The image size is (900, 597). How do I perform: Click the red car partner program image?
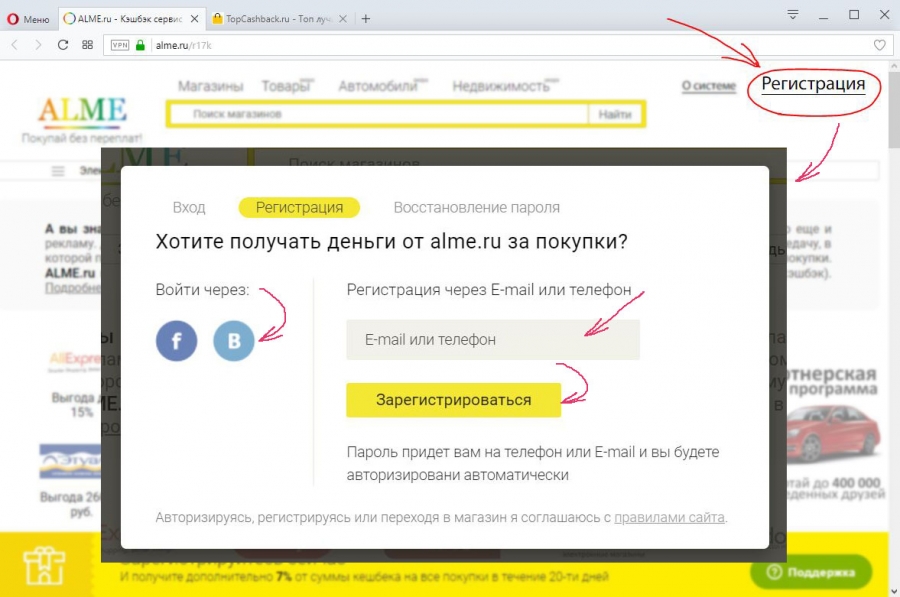(x=832, y=433)
